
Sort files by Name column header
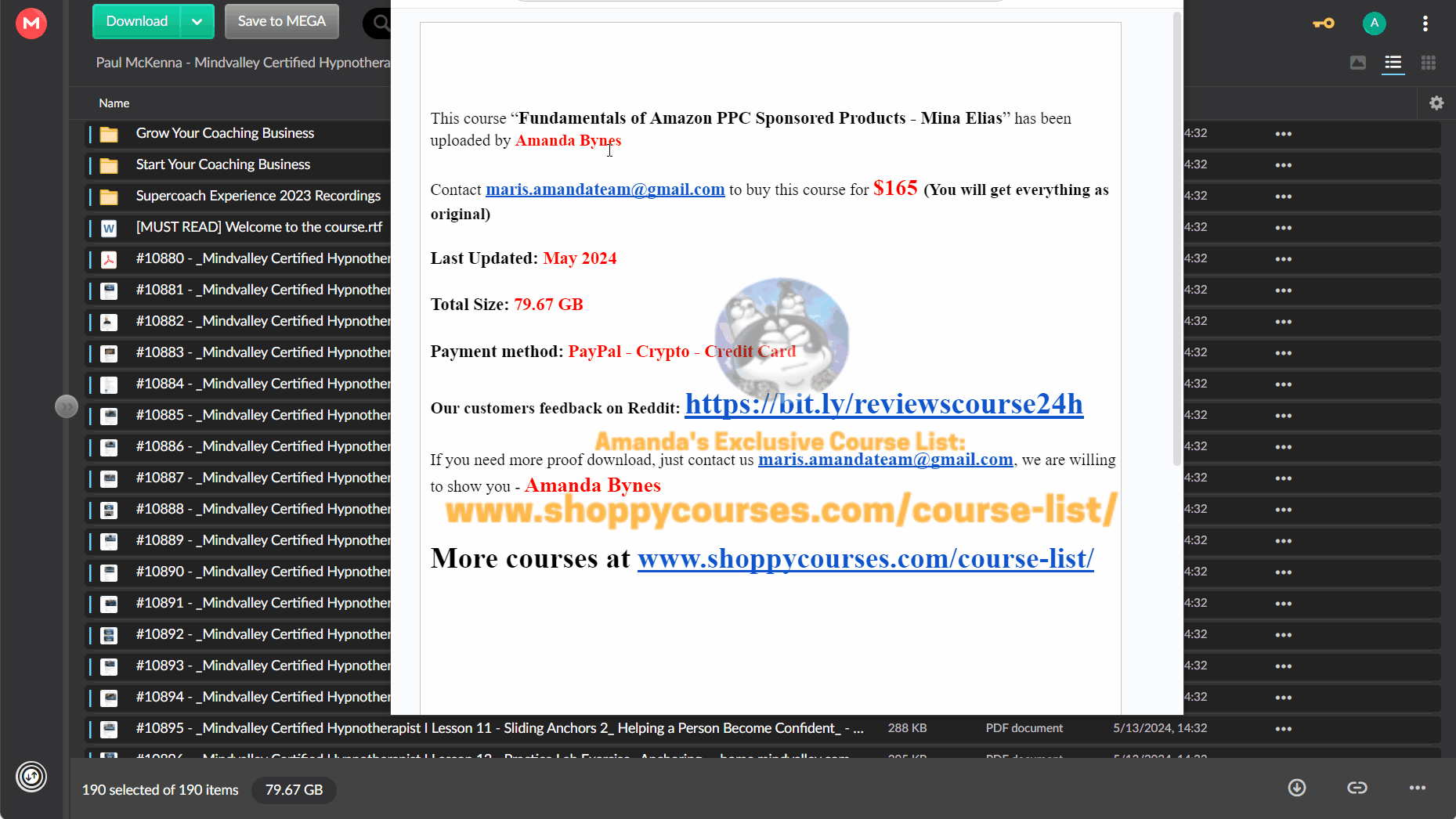(x=114, y=103)
